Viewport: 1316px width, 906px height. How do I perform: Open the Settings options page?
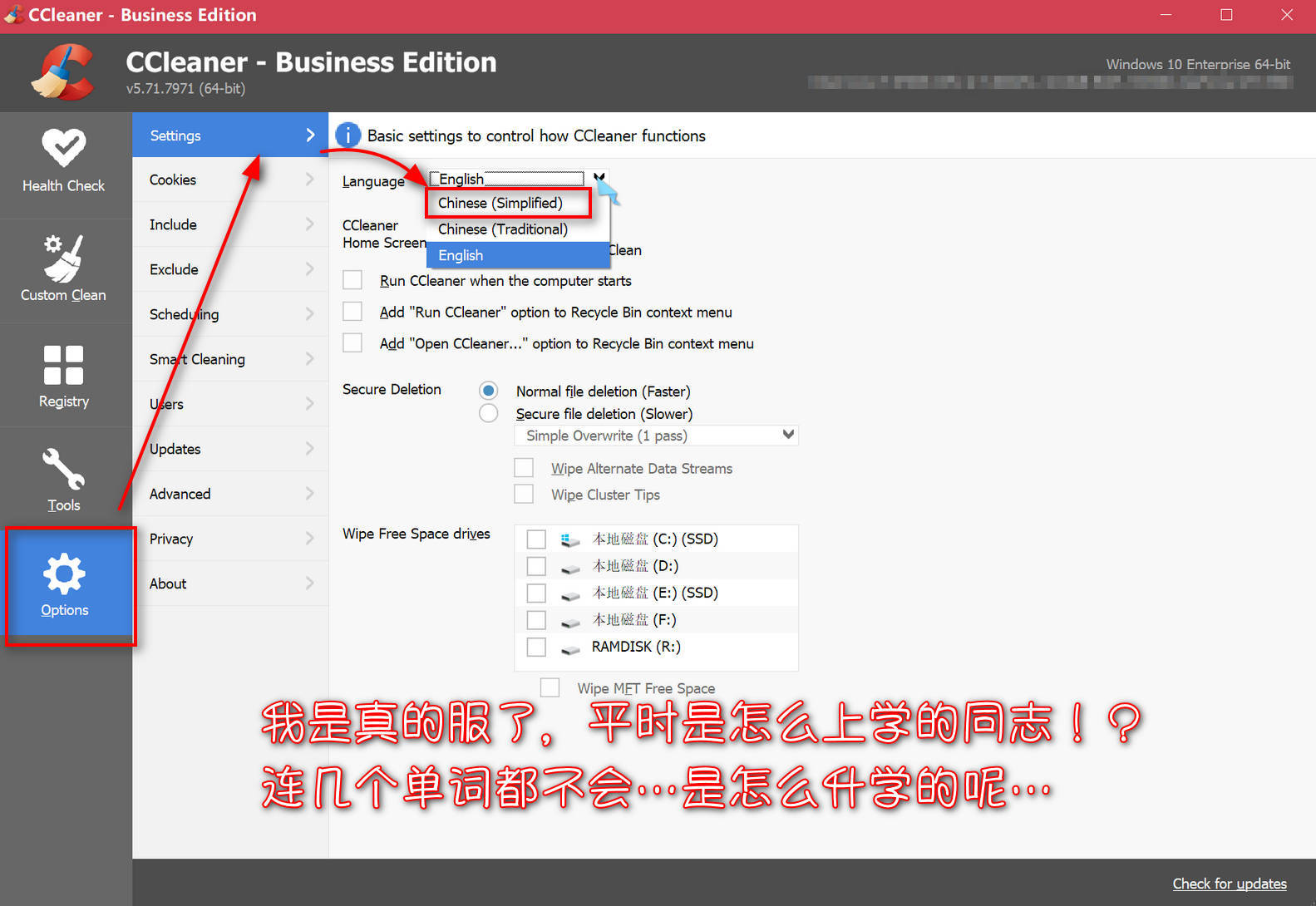(x=230, y=135)
